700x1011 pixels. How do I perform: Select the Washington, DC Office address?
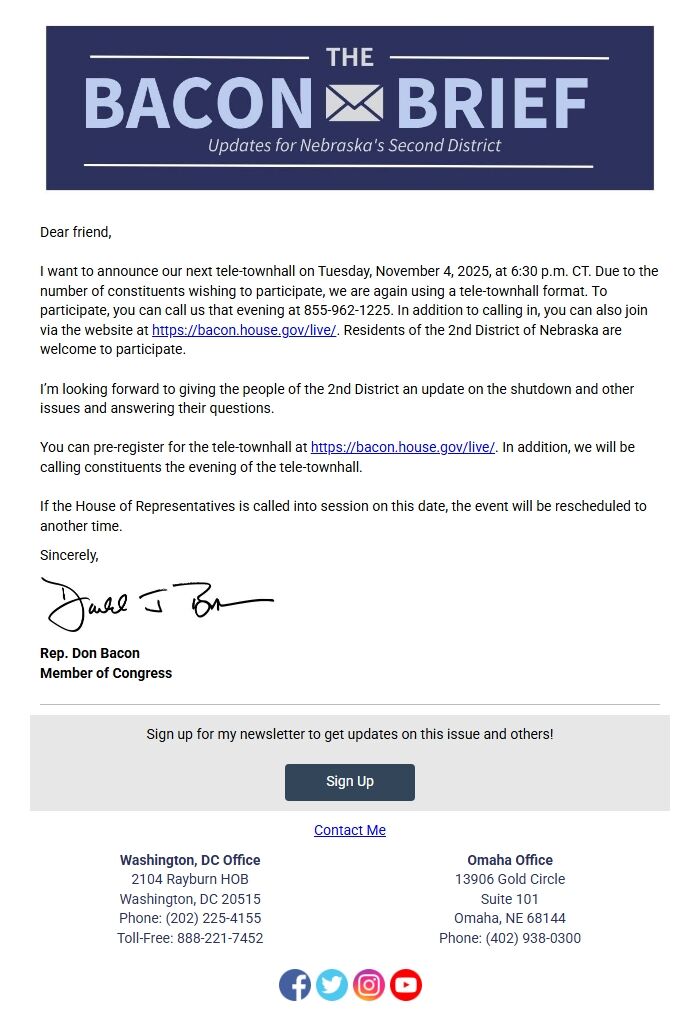point(190,879)
